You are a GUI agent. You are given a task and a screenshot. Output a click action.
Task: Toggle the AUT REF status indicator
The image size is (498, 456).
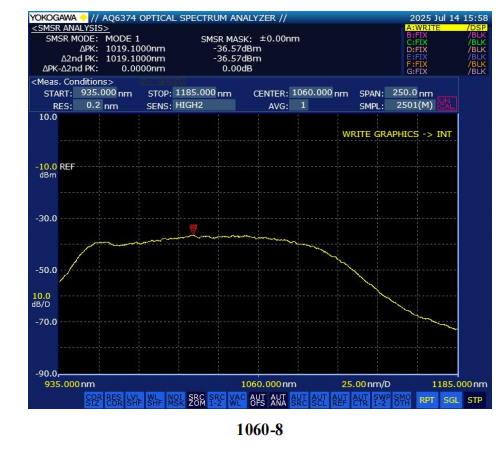(x=340, y=400)
